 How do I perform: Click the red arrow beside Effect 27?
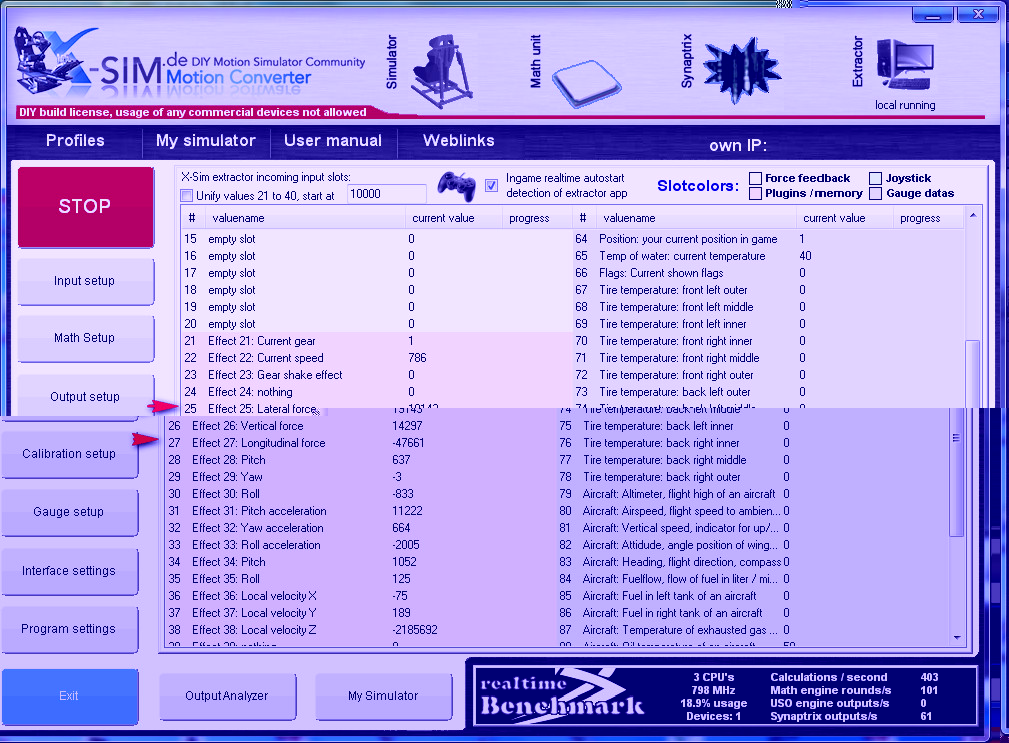click(x=147, y=440)
